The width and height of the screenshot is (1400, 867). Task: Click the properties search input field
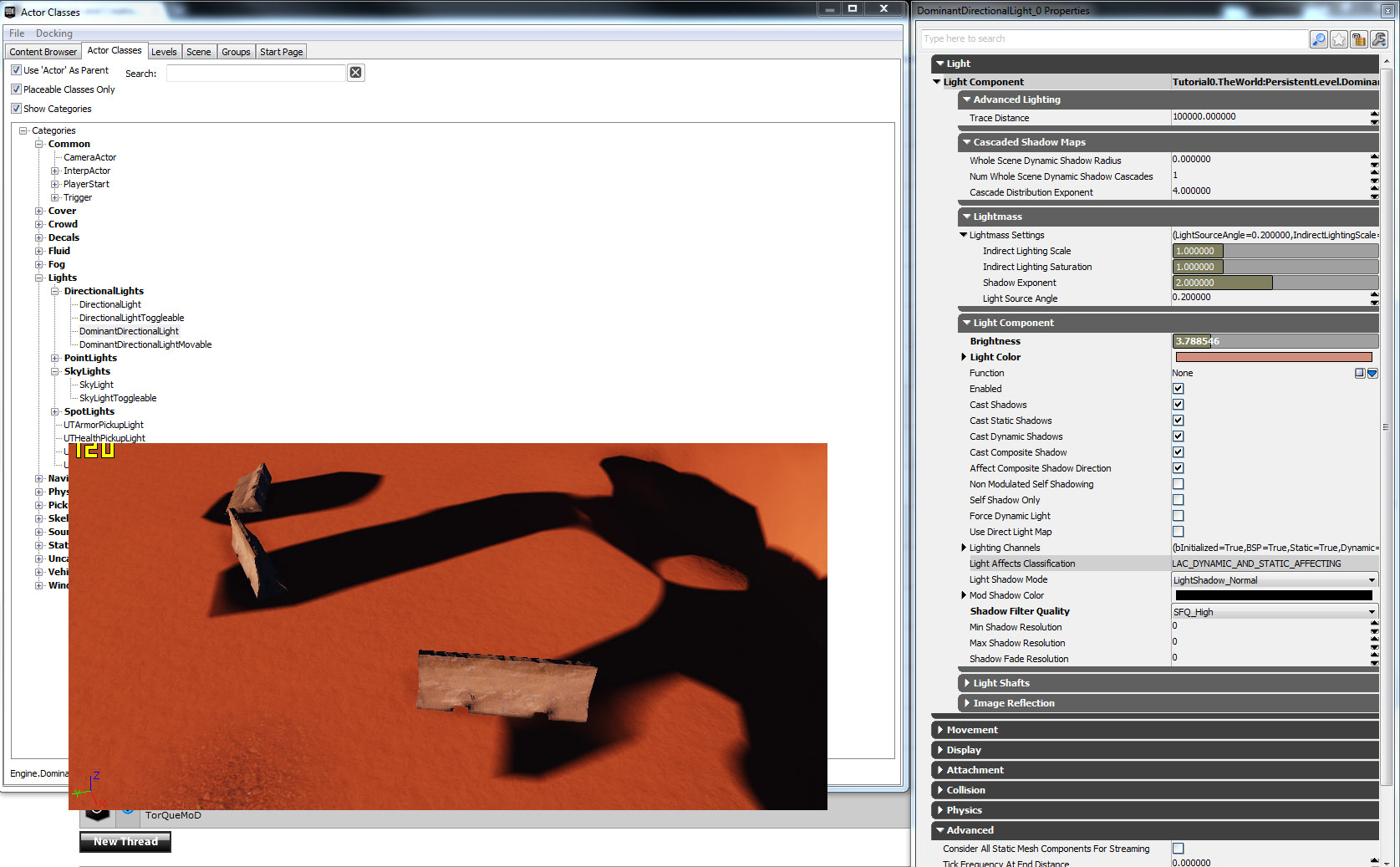tap(1113, 39)
